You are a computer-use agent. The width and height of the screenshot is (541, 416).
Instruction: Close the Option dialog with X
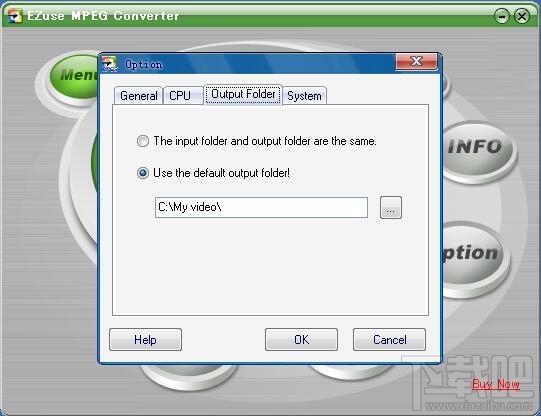[x=416, y=62]
